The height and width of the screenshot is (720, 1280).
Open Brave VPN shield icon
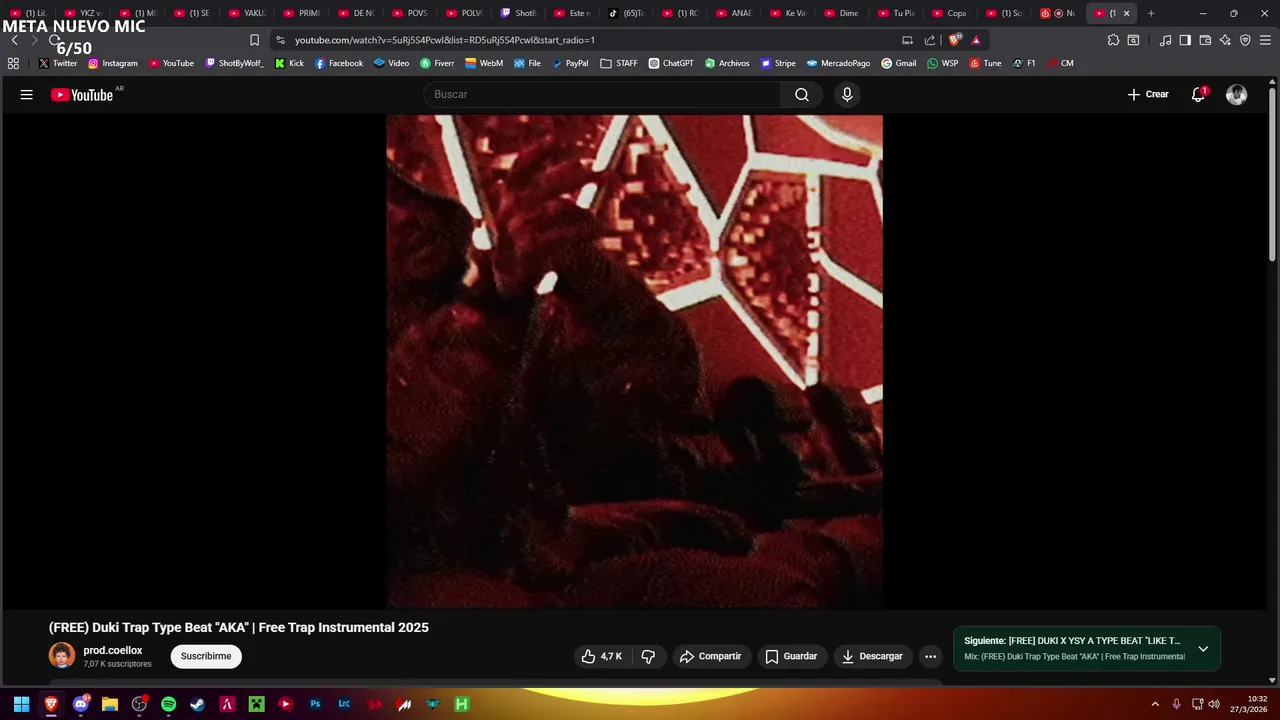point(1245,40)
